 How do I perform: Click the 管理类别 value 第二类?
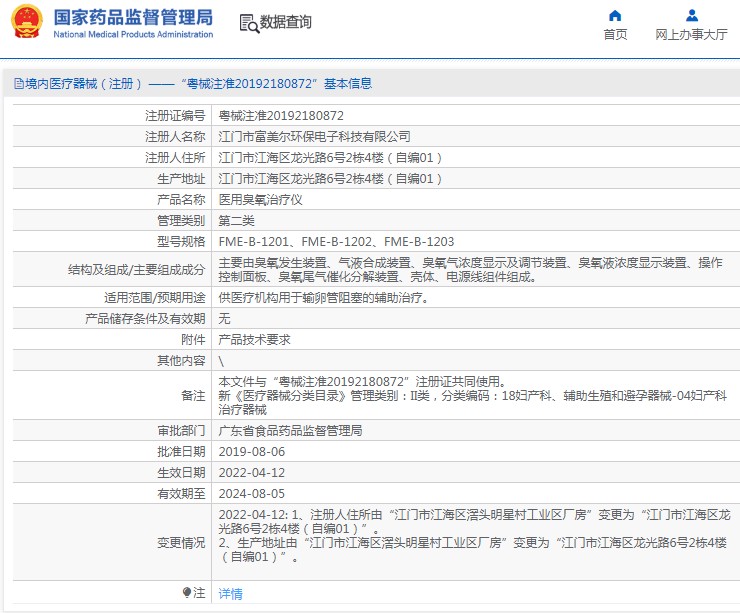237,221
